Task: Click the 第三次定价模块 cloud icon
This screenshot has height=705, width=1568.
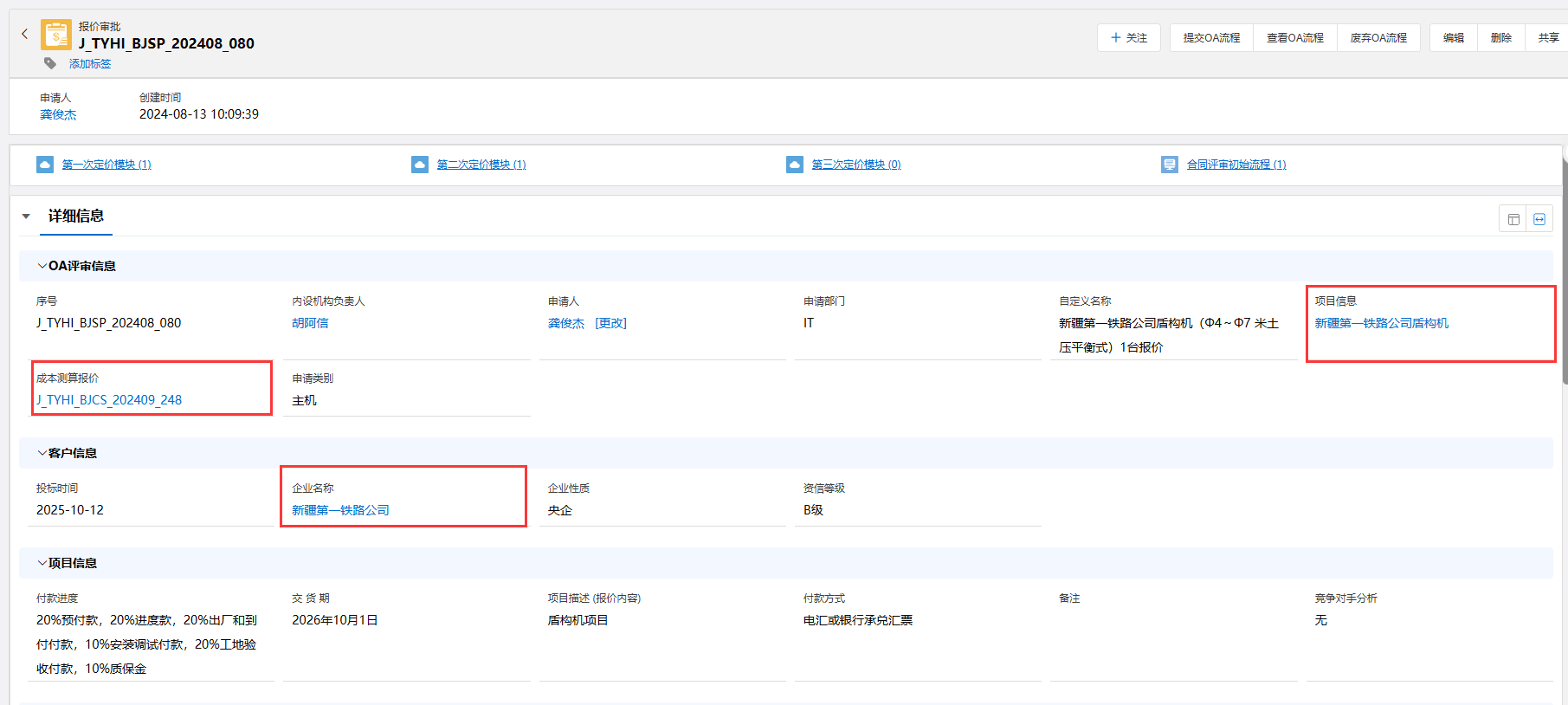Action: (x=795, y=165)
